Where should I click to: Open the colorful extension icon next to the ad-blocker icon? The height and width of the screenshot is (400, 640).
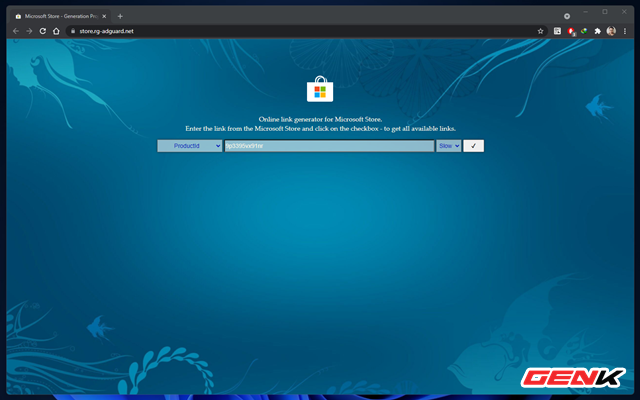(584, 31)
